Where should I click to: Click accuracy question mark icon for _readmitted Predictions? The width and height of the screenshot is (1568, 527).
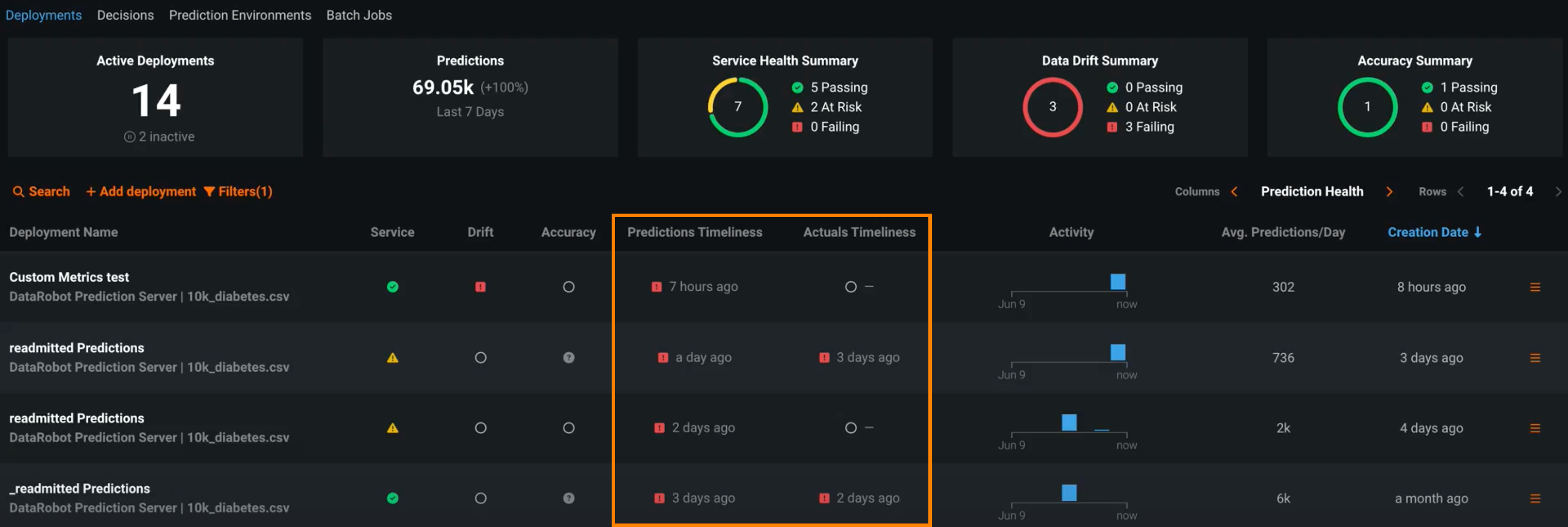pos(568,499)
